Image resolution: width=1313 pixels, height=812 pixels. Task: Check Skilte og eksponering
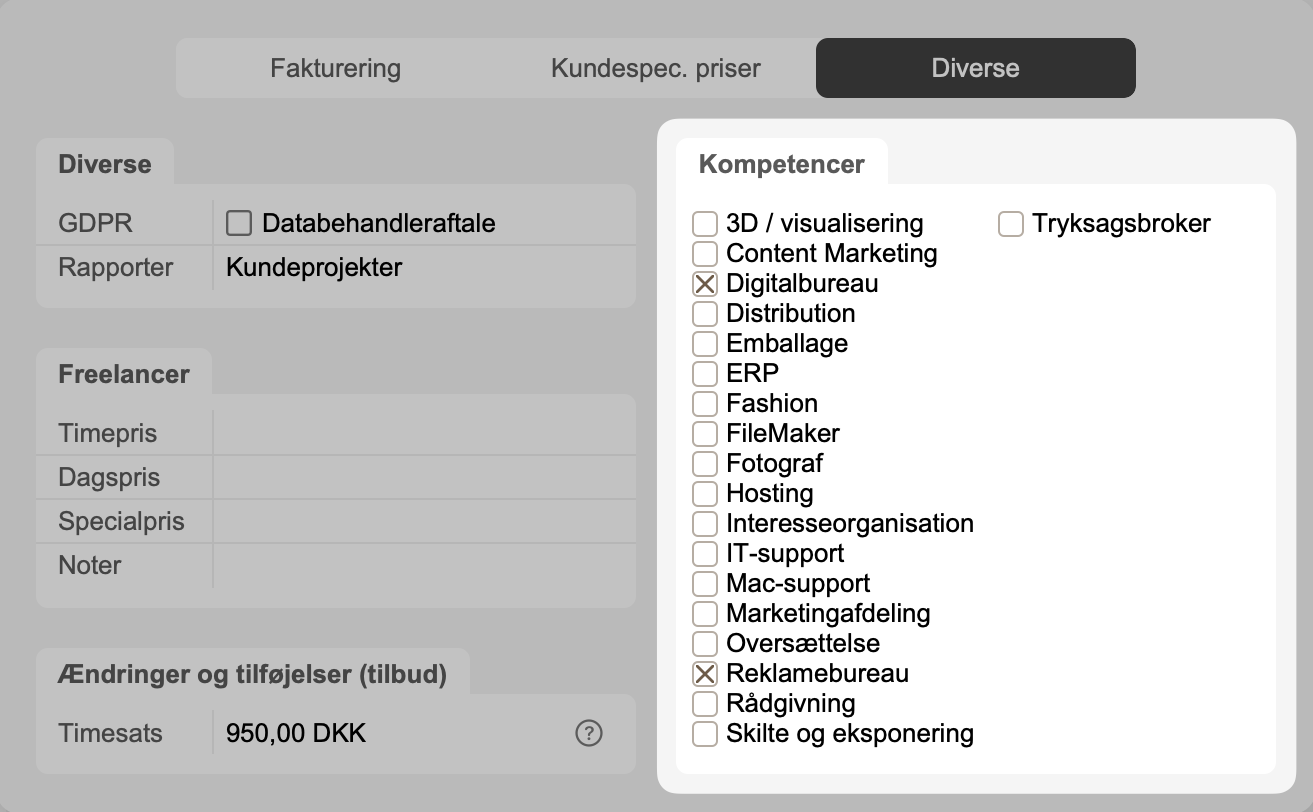coord(705,733)
